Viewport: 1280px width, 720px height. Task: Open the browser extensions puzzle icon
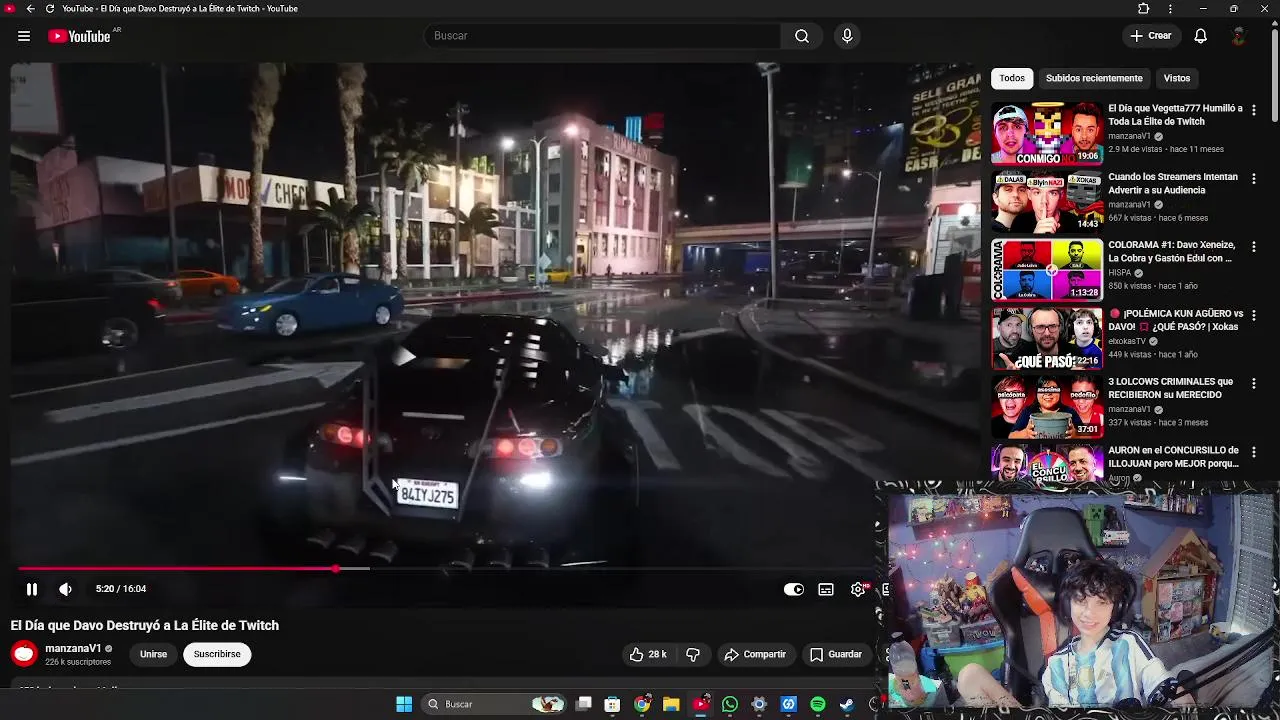pyautogui.click(x=1144, y=8)
